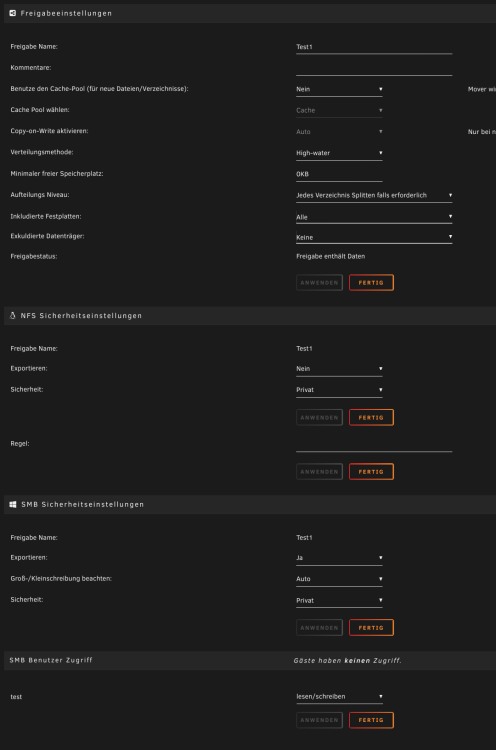The width and height of the screenshot is (496, 750).
Task: Open the Groß-/Kleinschreibung beachten dropdown
Action: [339, 579]
